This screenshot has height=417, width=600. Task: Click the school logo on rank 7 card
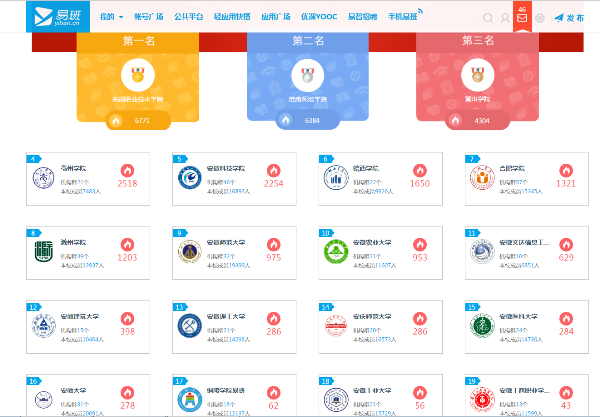482,178
